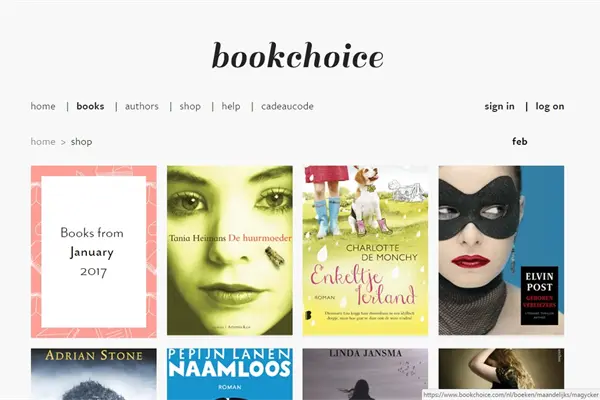Open Pepijn Lanen Naamloos book cover

pyautogui.click(x=230, y=374)
